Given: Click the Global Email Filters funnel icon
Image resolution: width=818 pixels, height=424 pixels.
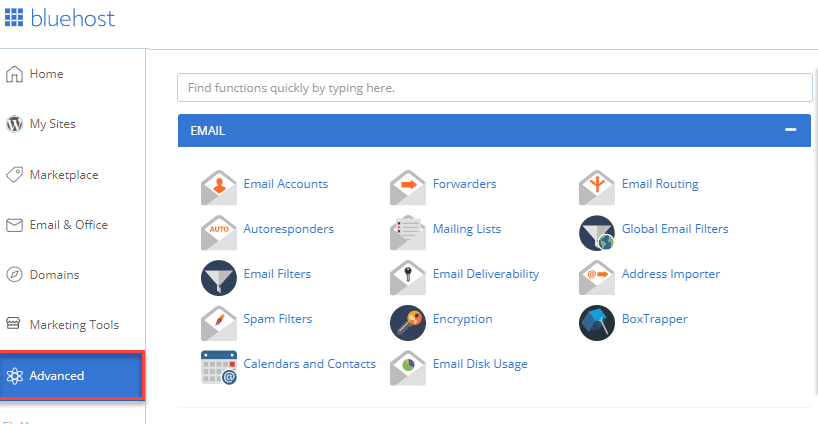Looking at the screenshot, I should click(x=597, y=233).
